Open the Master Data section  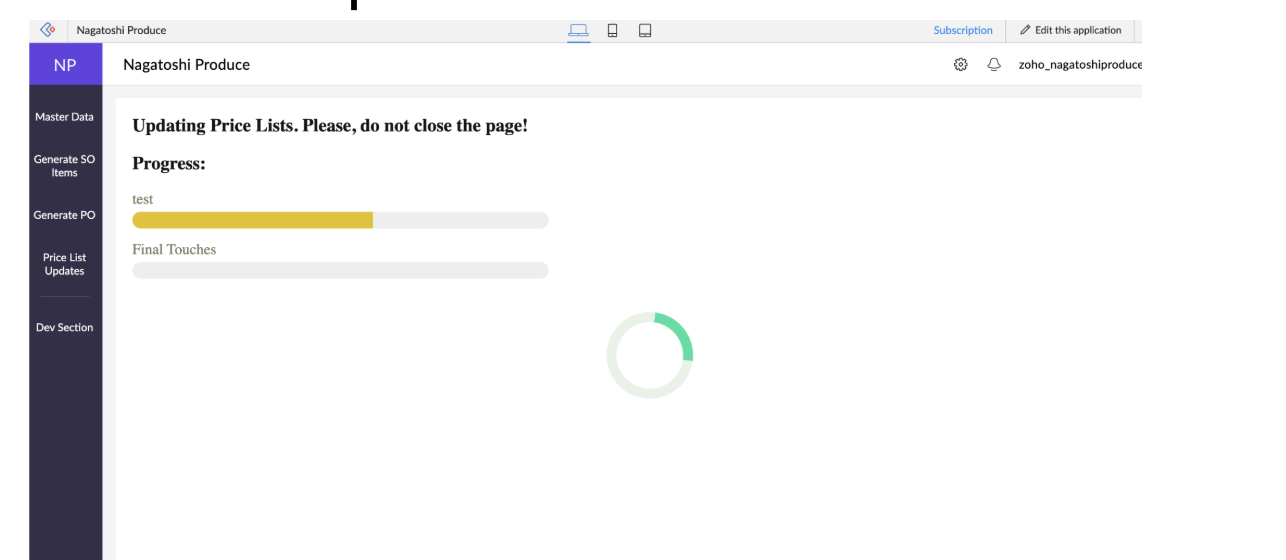65,117
